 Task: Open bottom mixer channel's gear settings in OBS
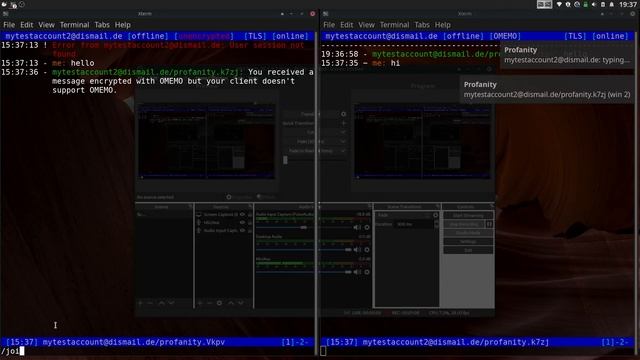[x=367, y=272]
